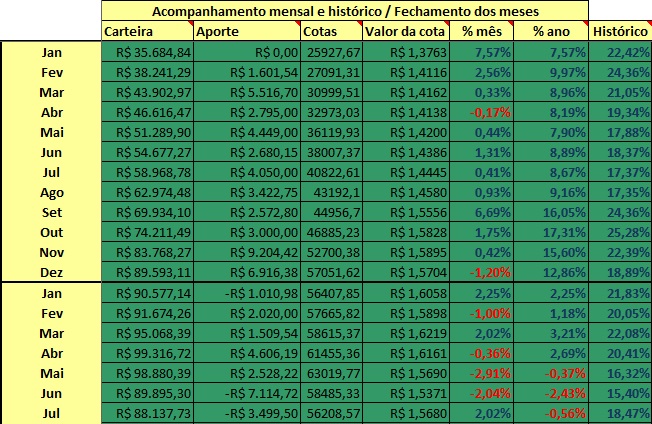Click carteira value R$ 54.677,27

coord(147,152)
